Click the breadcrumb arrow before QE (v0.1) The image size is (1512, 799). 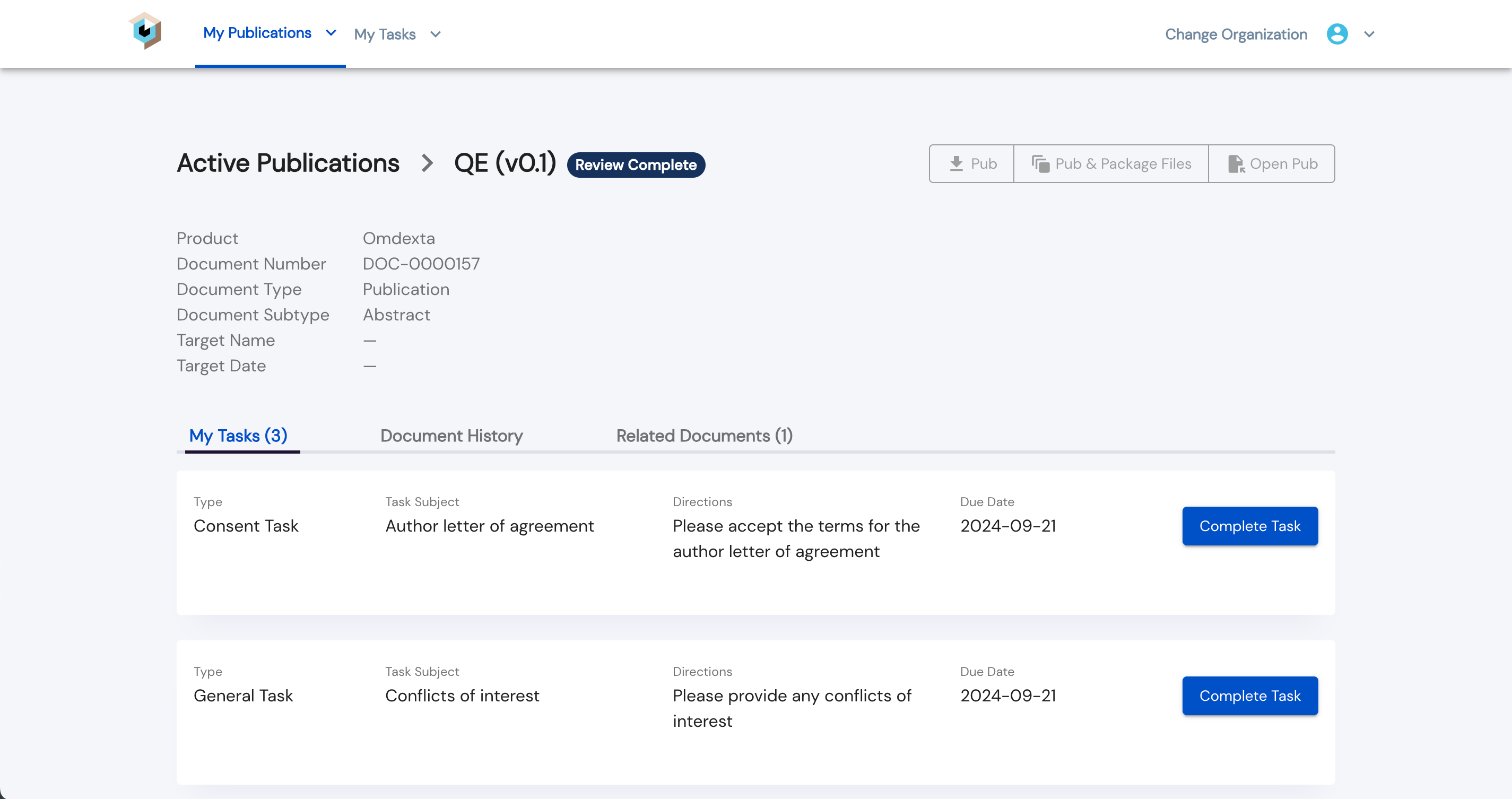coord(427,163)
